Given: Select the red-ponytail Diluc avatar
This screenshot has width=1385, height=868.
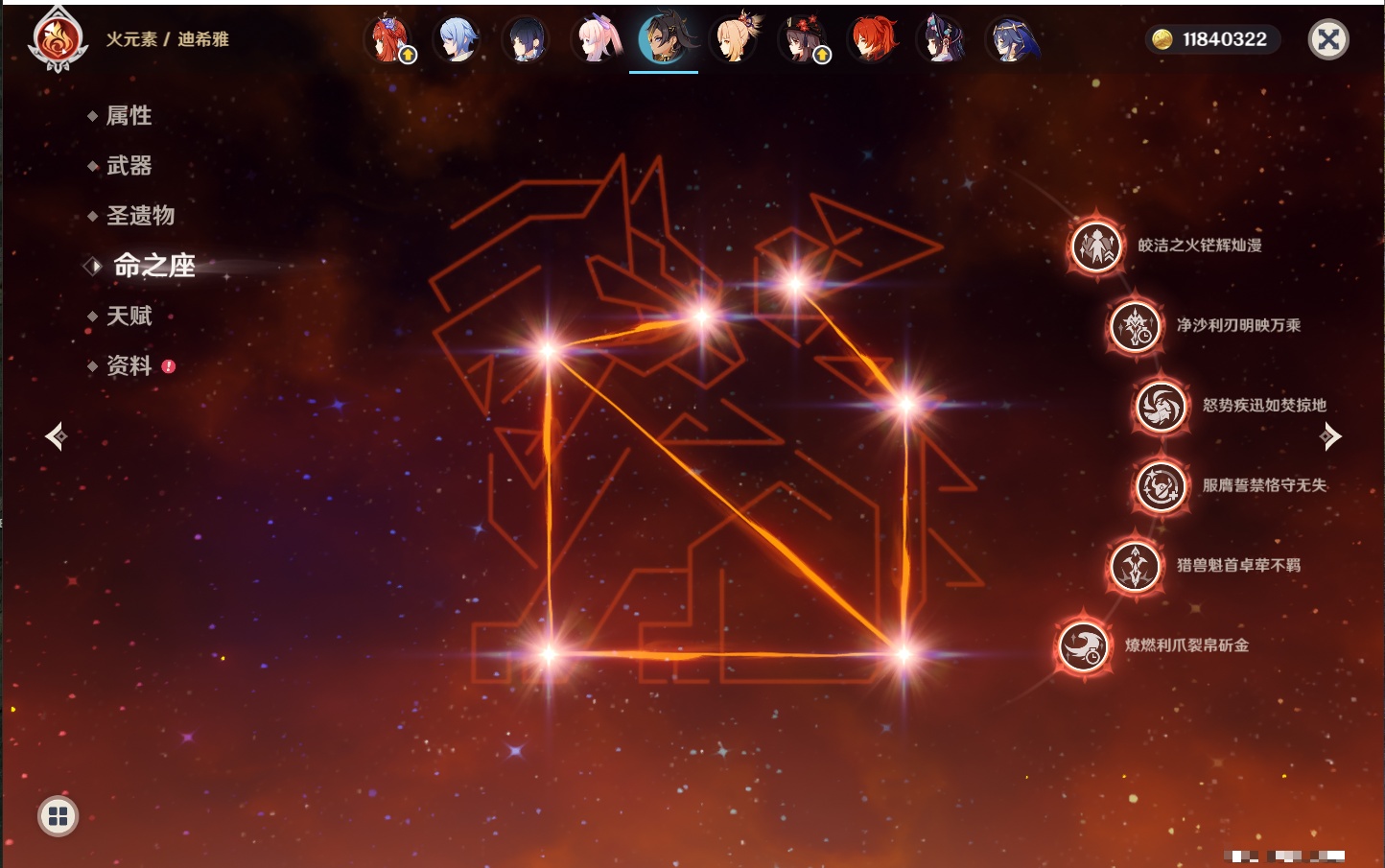Looking at the screenshot, I should point(872,39).
